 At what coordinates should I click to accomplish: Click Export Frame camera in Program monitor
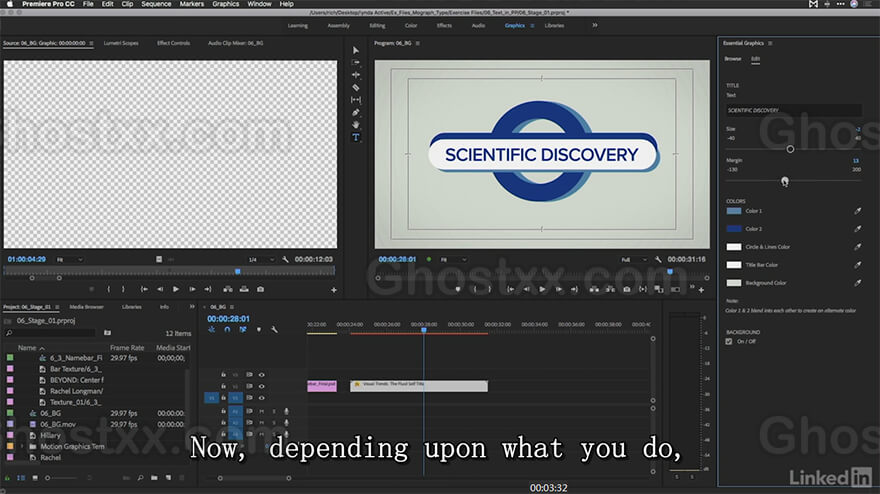click(626, 289)
